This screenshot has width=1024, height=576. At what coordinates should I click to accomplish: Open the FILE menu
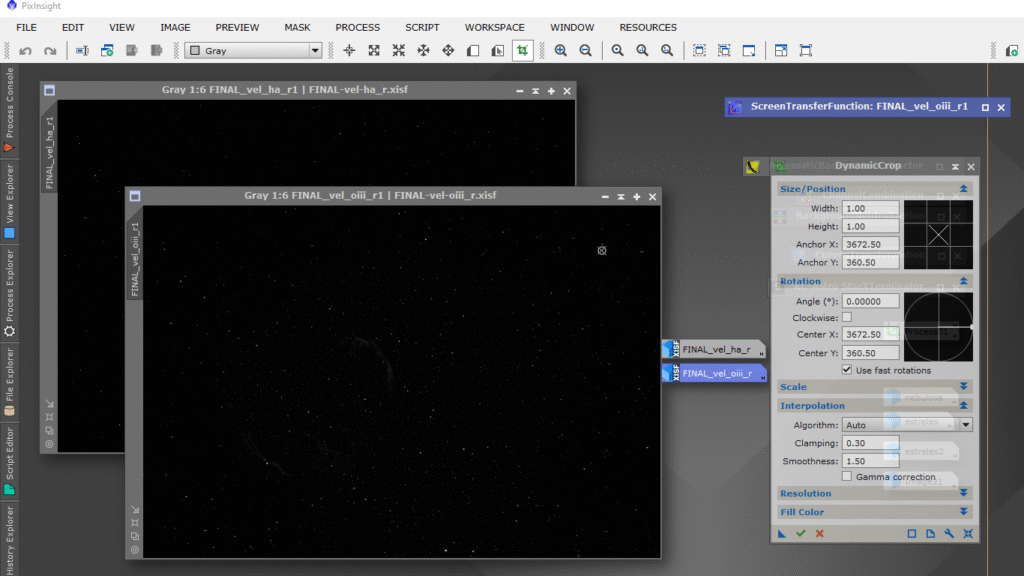tap(26, 27)
